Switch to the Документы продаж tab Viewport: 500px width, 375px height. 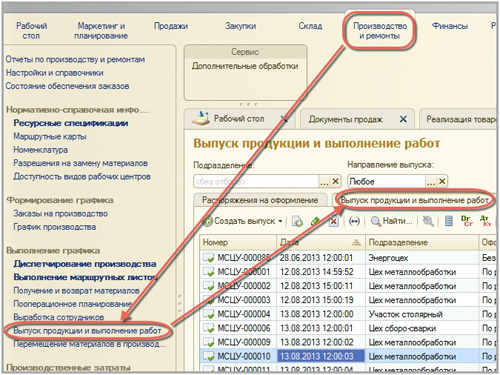click(345, 119)
